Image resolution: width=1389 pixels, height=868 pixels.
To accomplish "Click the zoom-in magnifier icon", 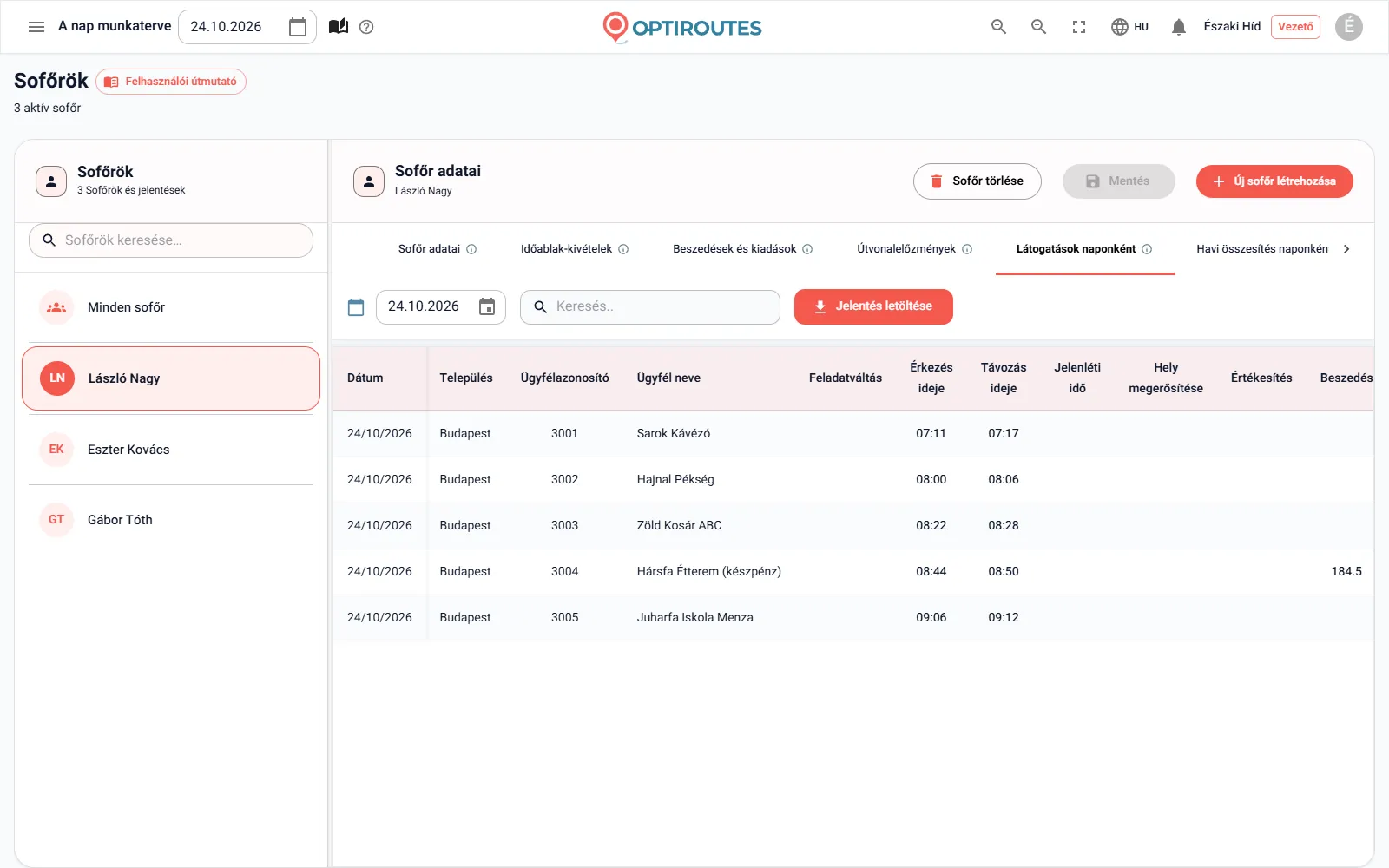I will click(1039, 27).
